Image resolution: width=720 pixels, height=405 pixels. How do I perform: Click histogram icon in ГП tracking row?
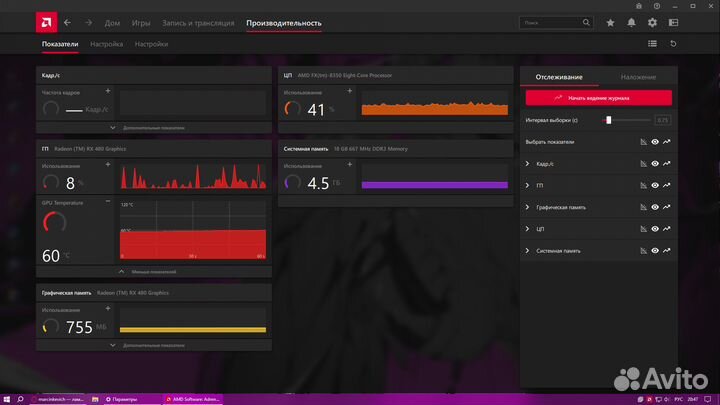point(643,185)
